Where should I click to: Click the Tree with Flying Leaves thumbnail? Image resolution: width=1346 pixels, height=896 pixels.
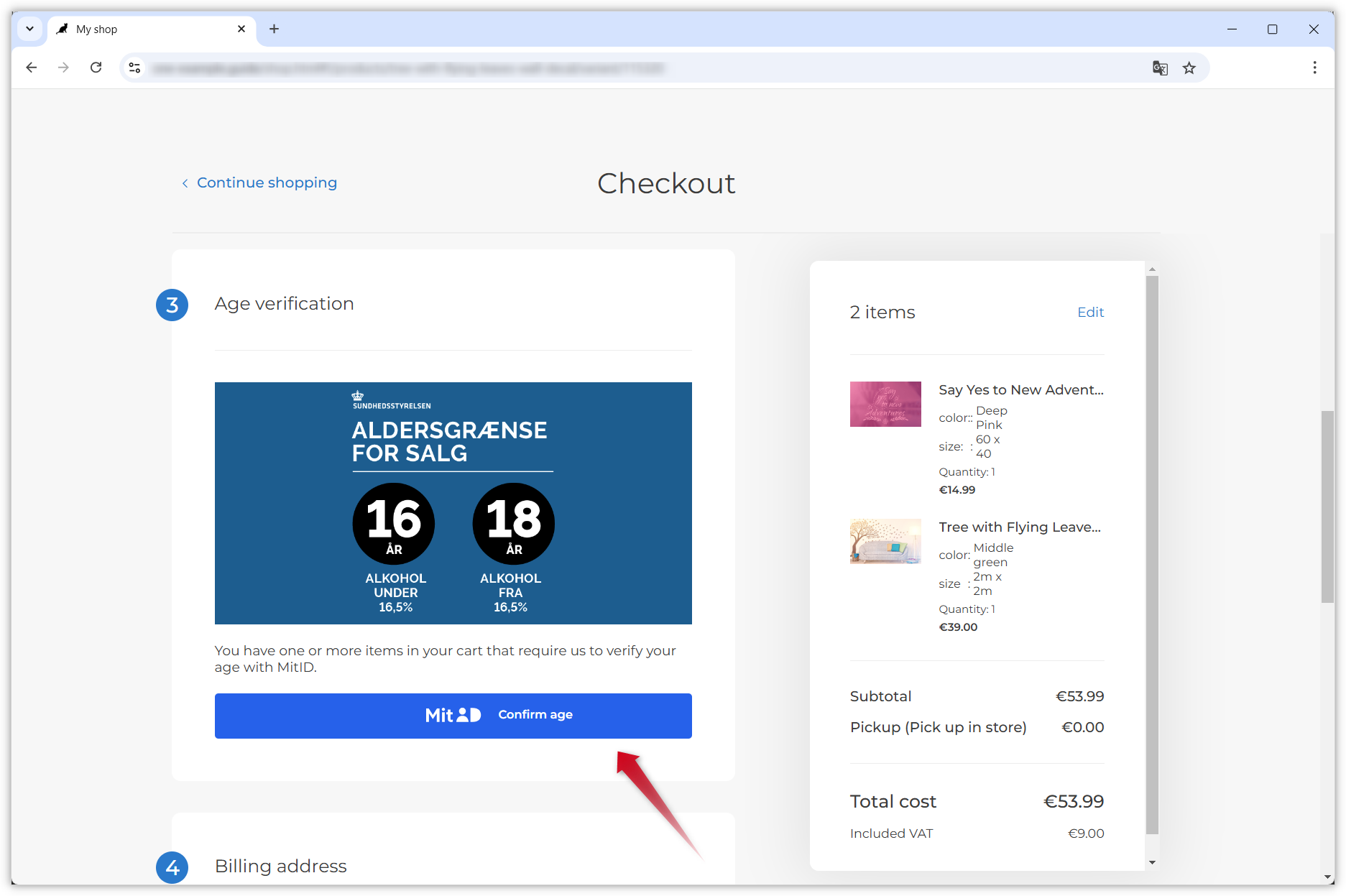tap(885, 541)
